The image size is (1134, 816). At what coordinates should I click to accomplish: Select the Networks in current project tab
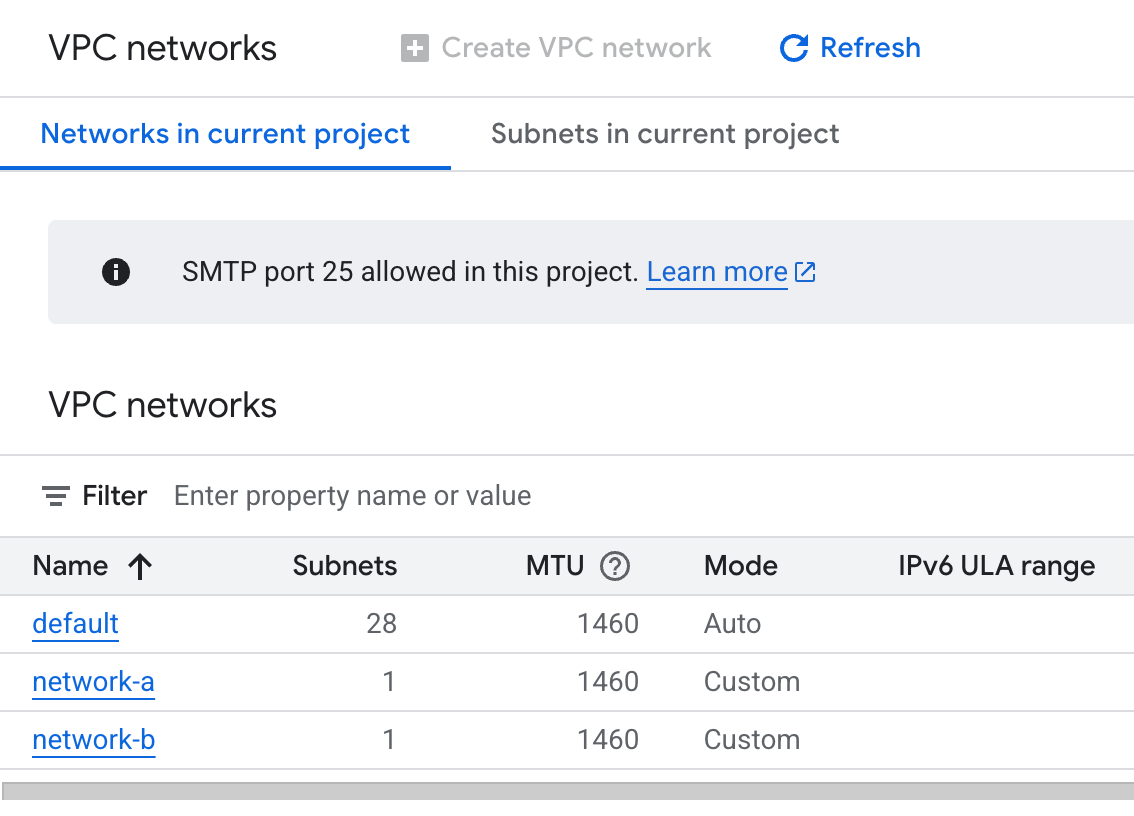(224, 133)
